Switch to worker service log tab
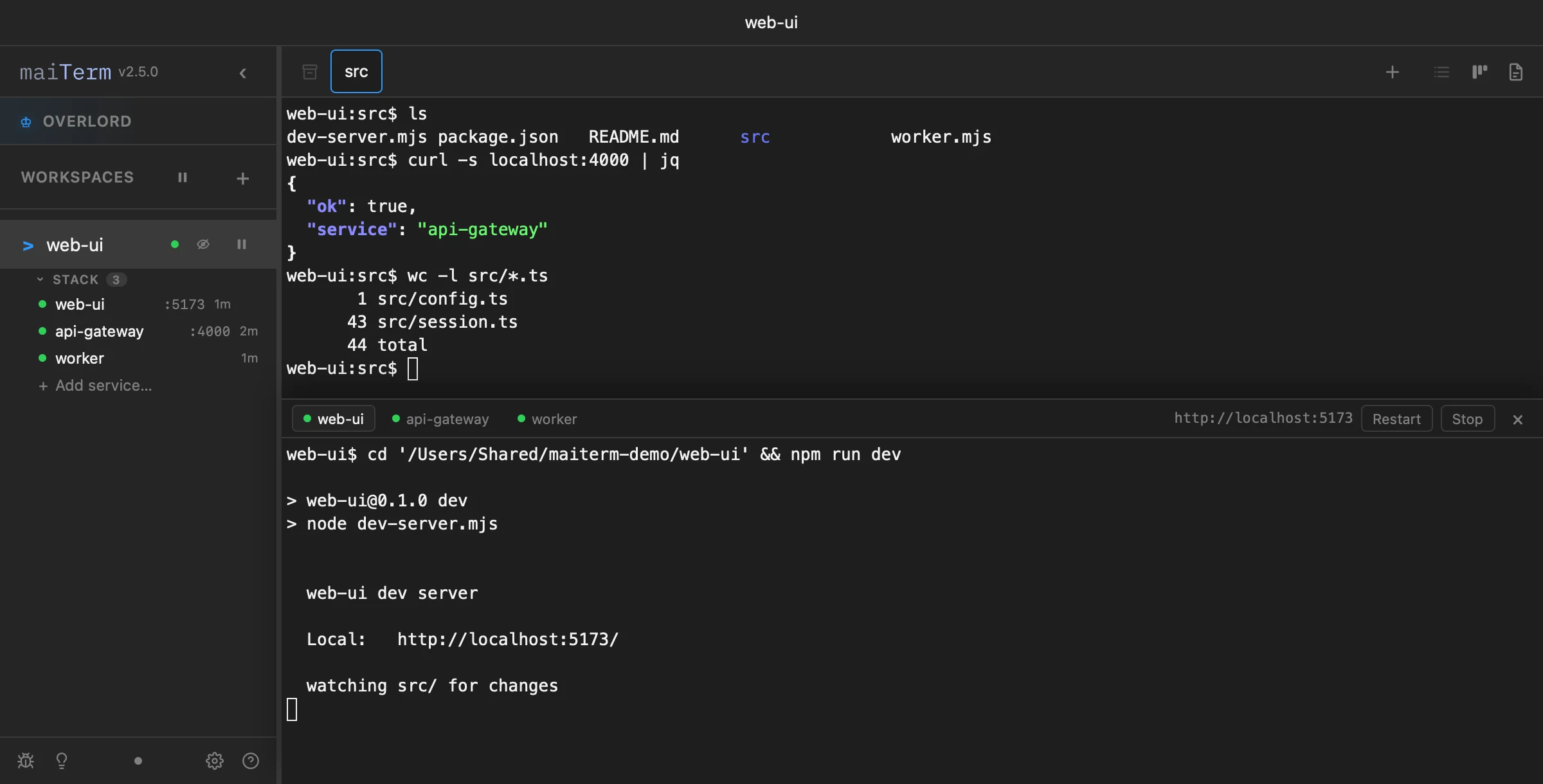This screenshot has width=1543, height=784. (x=548, y=419)
